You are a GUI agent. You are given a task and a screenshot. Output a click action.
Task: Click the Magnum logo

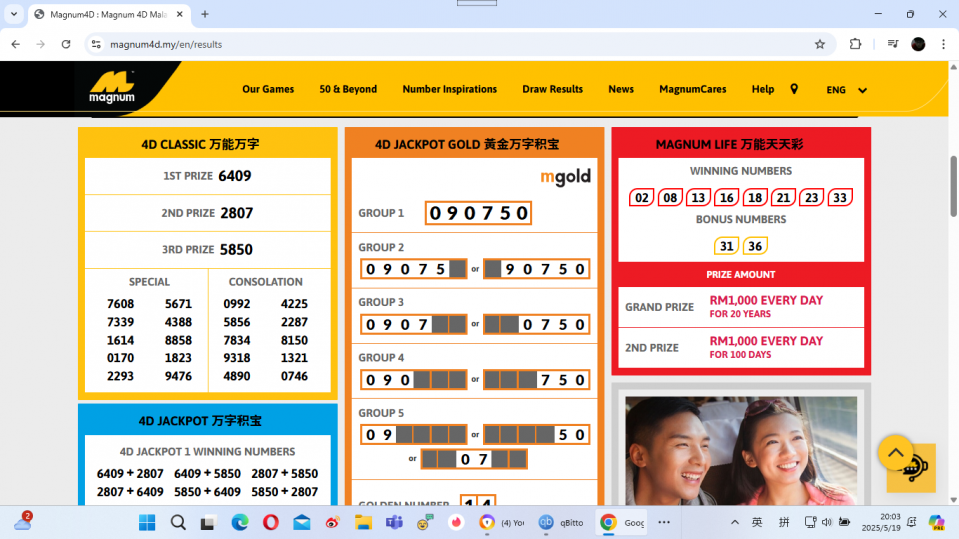112,87
